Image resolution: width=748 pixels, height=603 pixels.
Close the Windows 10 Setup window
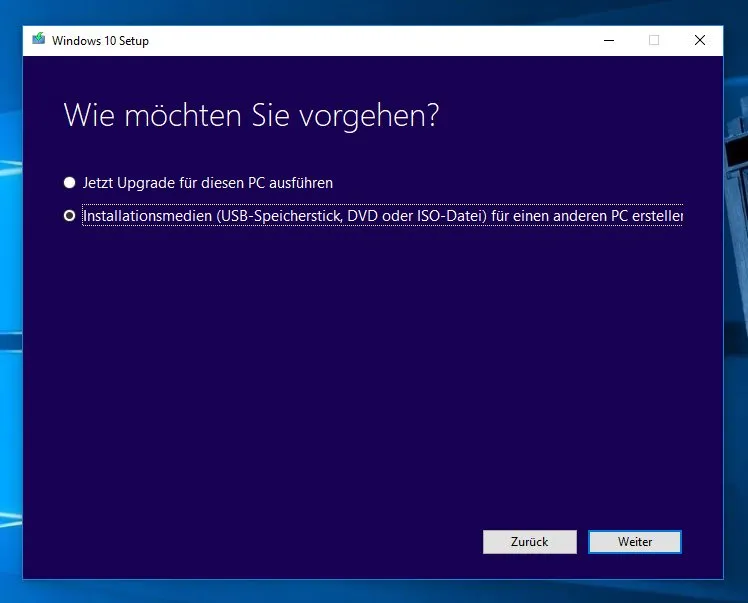(699, 41)
